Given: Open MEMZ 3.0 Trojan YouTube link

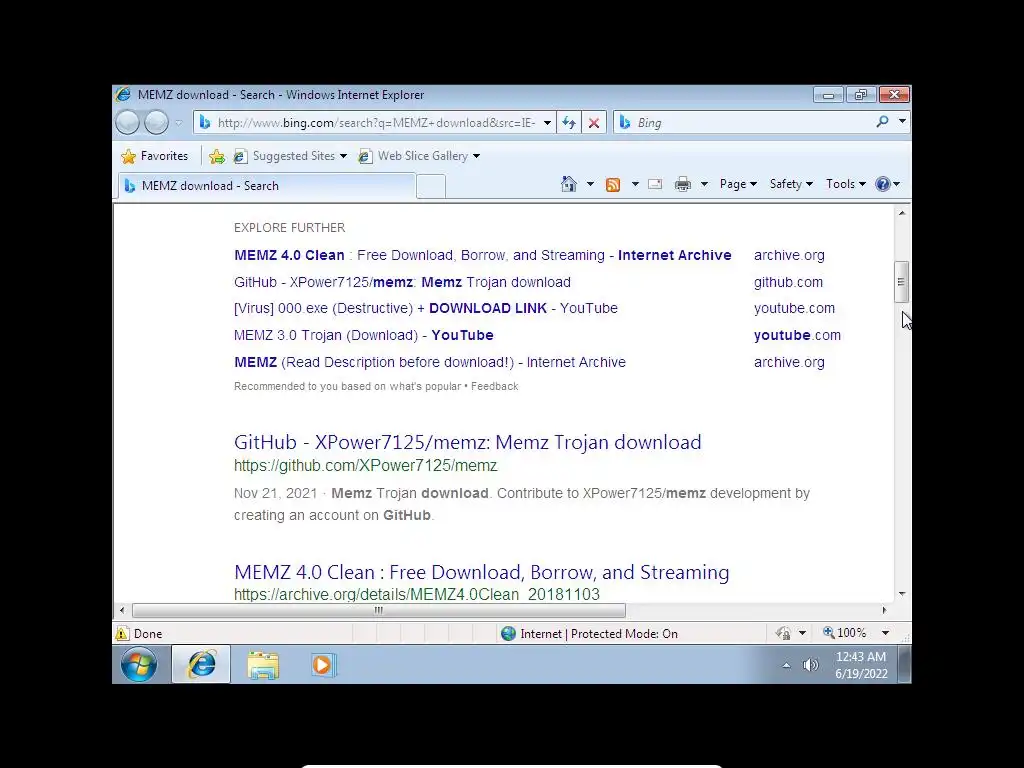Looking at the screenshot, I should [364, 335].
